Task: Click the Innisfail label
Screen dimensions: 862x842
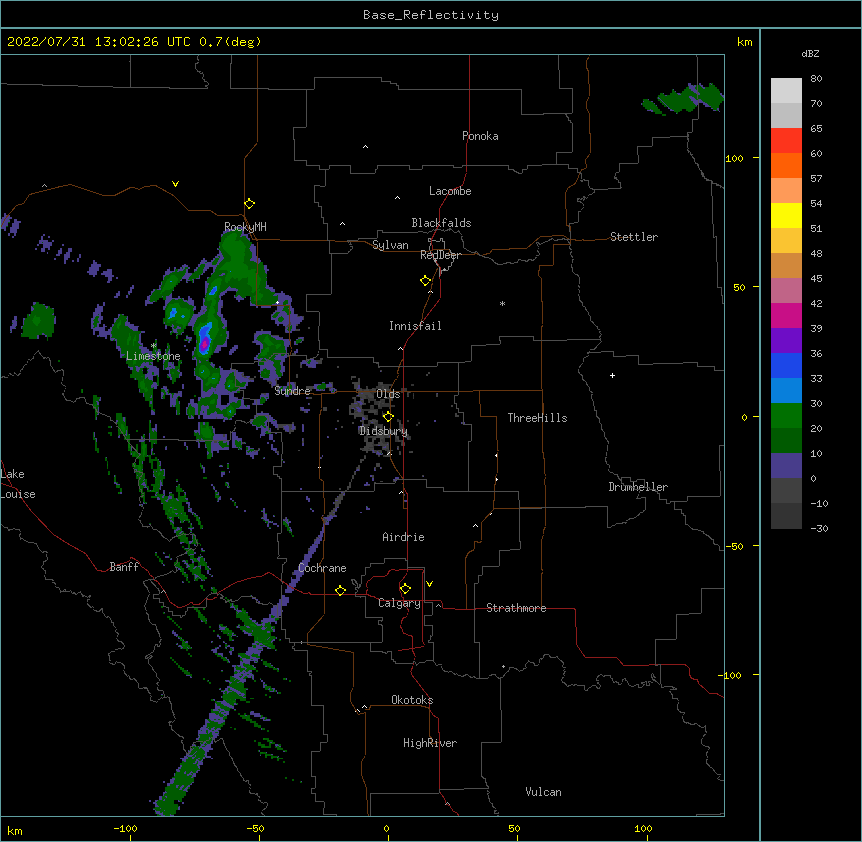Action: 415,326
